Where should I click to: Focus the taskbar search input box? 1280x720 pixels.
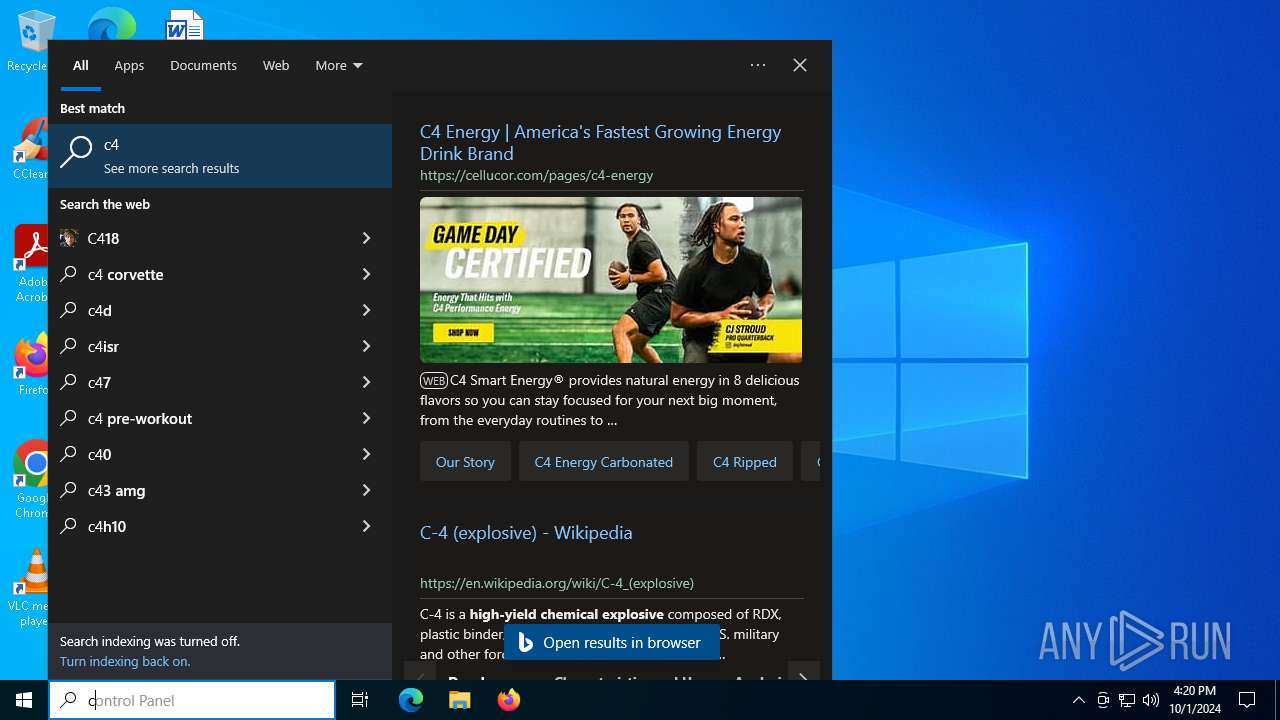point(192,700)
